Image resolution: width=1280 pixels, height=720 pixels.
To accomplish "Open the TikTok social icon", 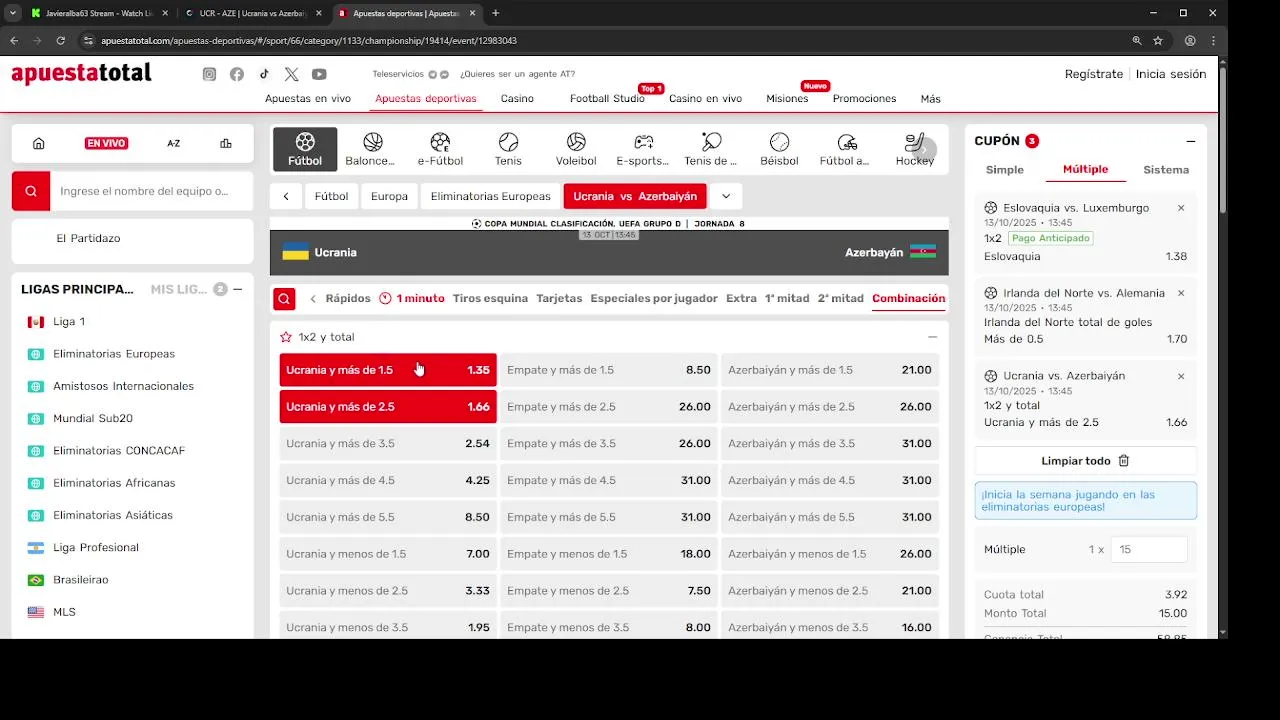I will click(x=264, y=74).
